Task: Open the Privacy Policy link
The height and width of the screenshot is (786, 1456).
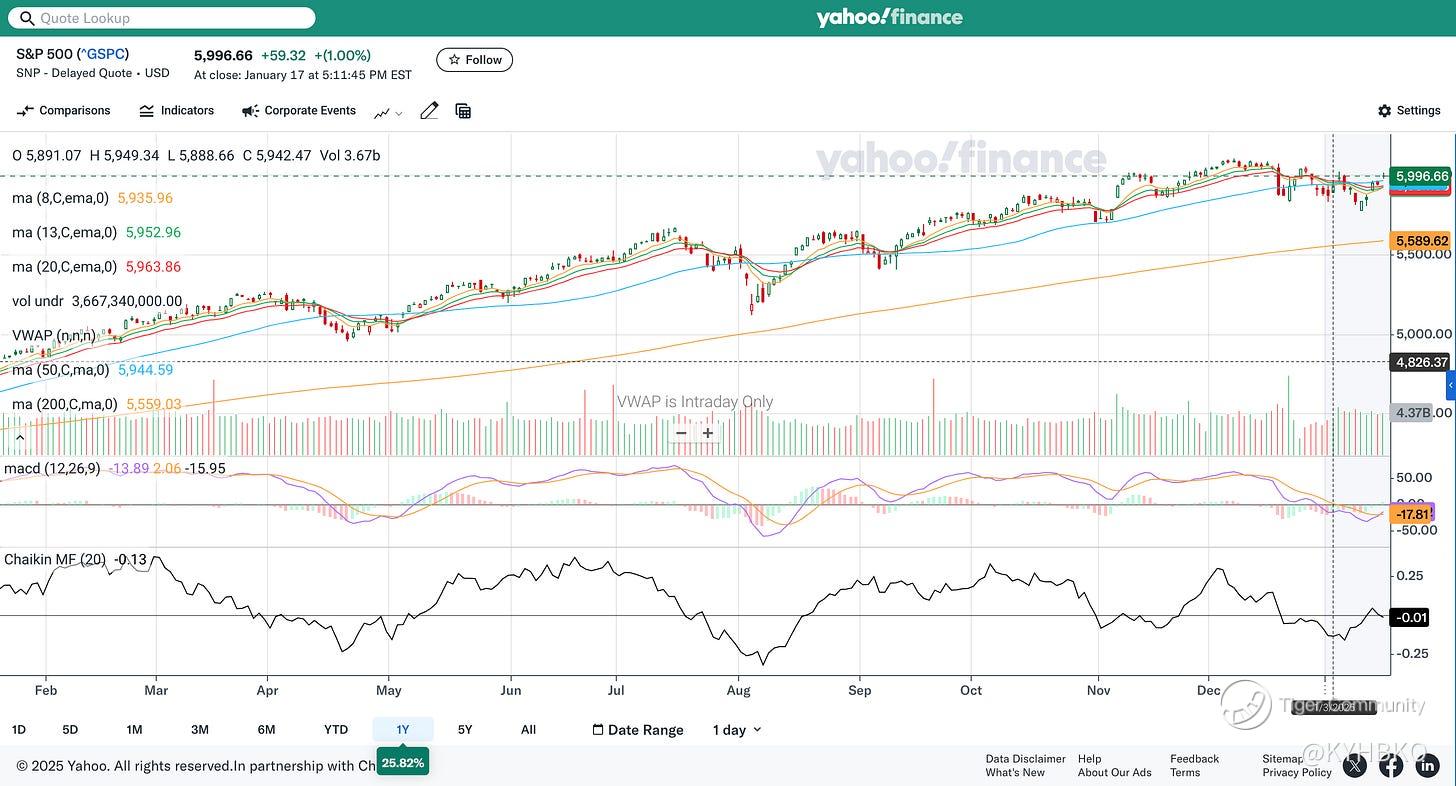Action: 1297,773
